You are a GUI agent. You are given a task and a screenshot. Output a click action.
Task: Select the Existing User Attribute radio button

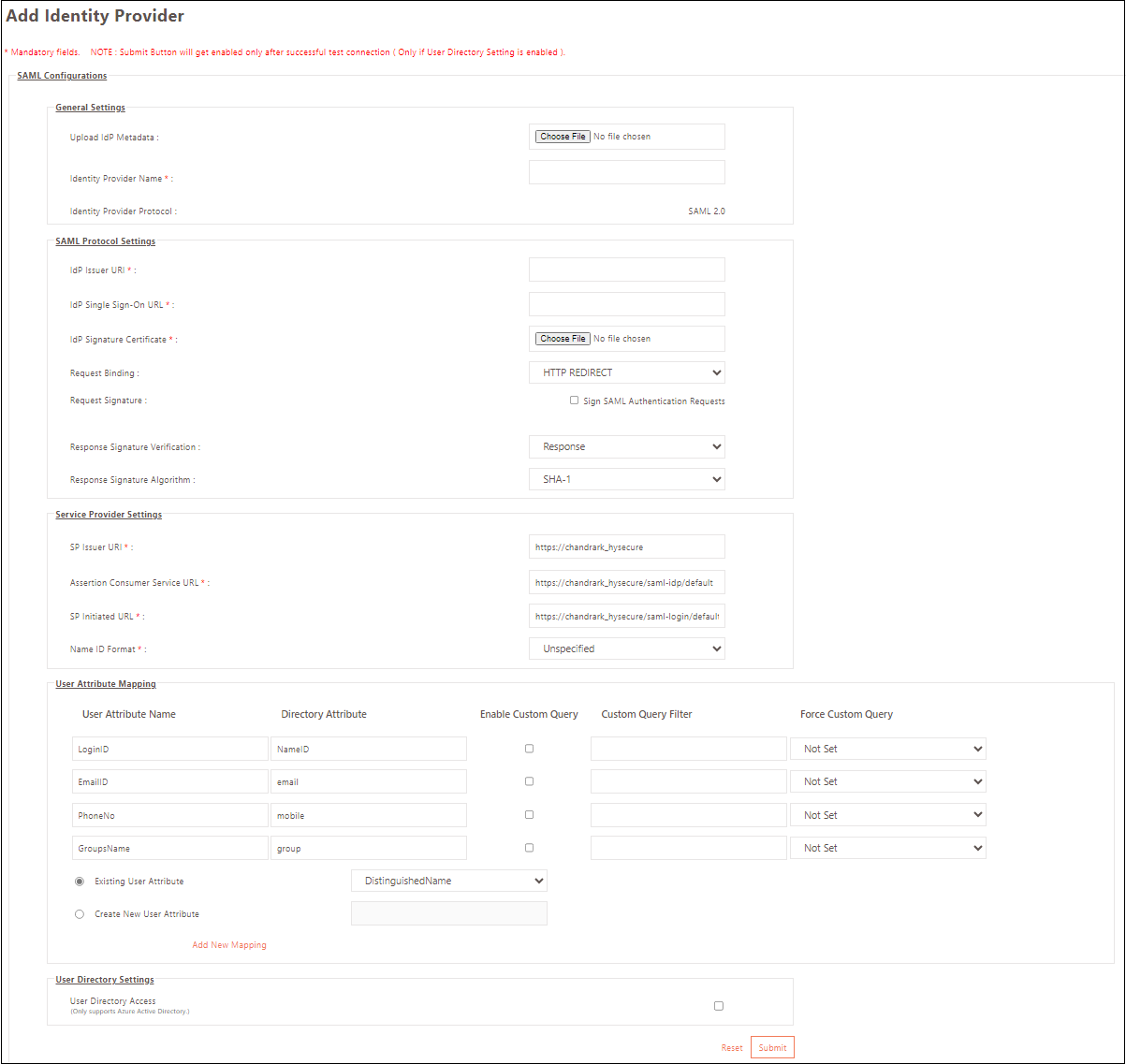pyautogui.click(x=80, y=882)
